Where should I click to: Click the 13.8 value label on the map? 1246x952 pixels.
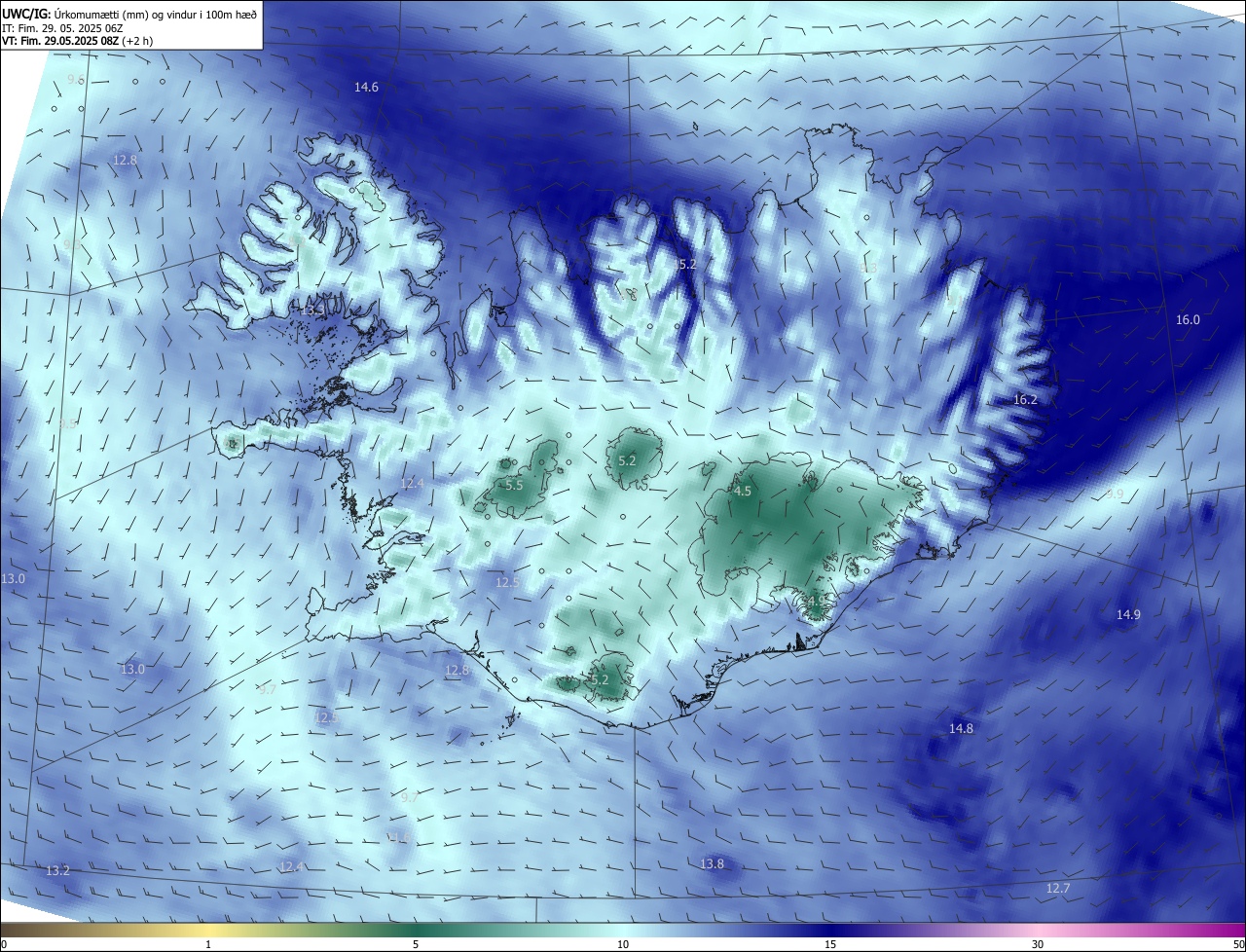(712, 864)
